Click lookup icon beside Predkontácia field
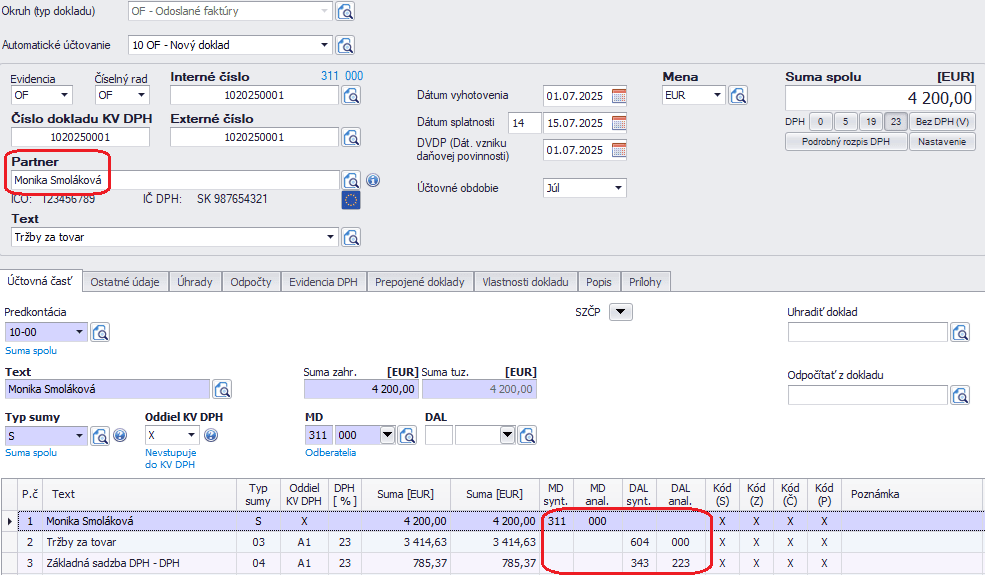Screen dimensions: 985x575 tap(100, 332)
